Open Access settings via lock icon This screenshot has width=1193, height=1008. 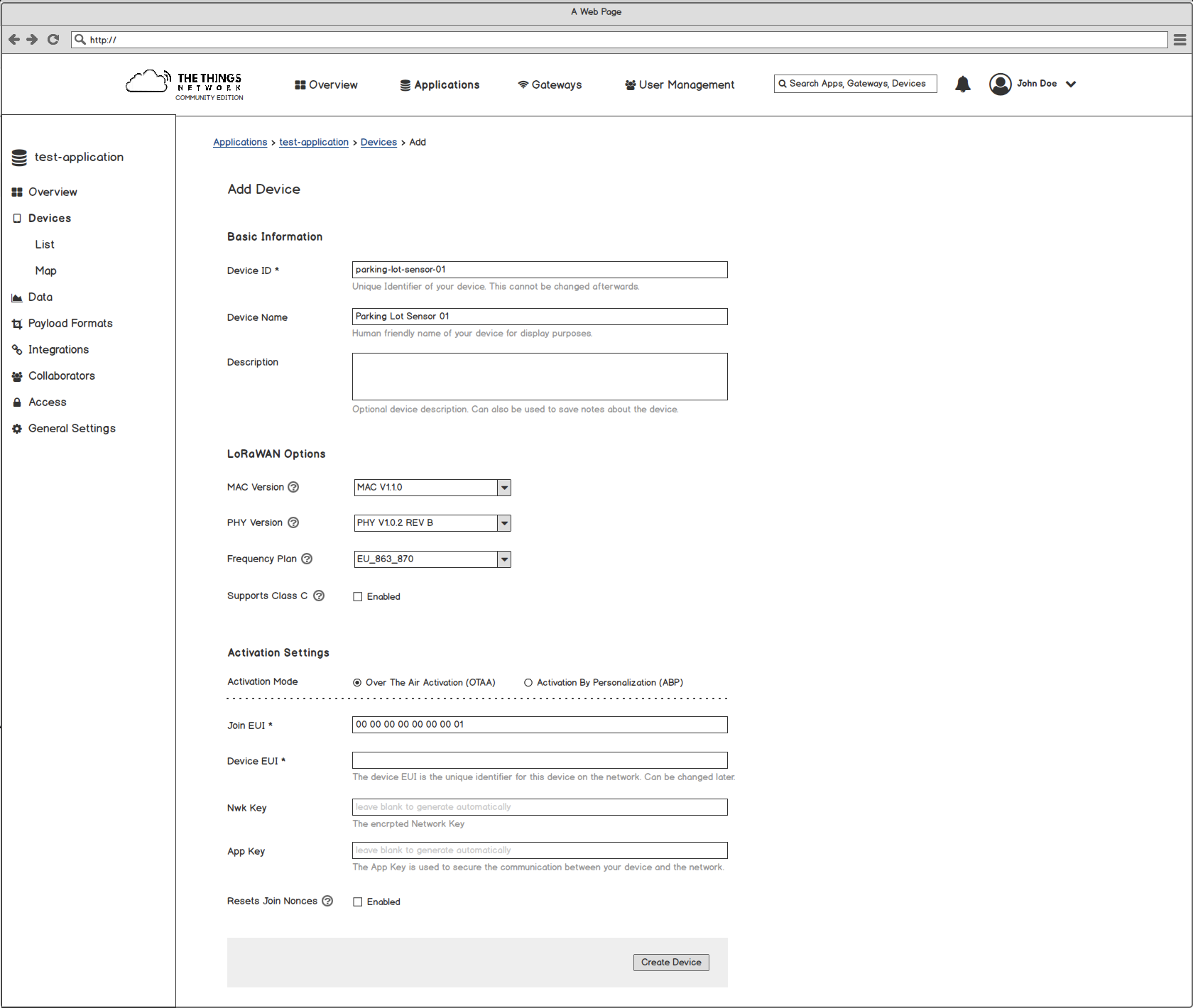[17, 402]
